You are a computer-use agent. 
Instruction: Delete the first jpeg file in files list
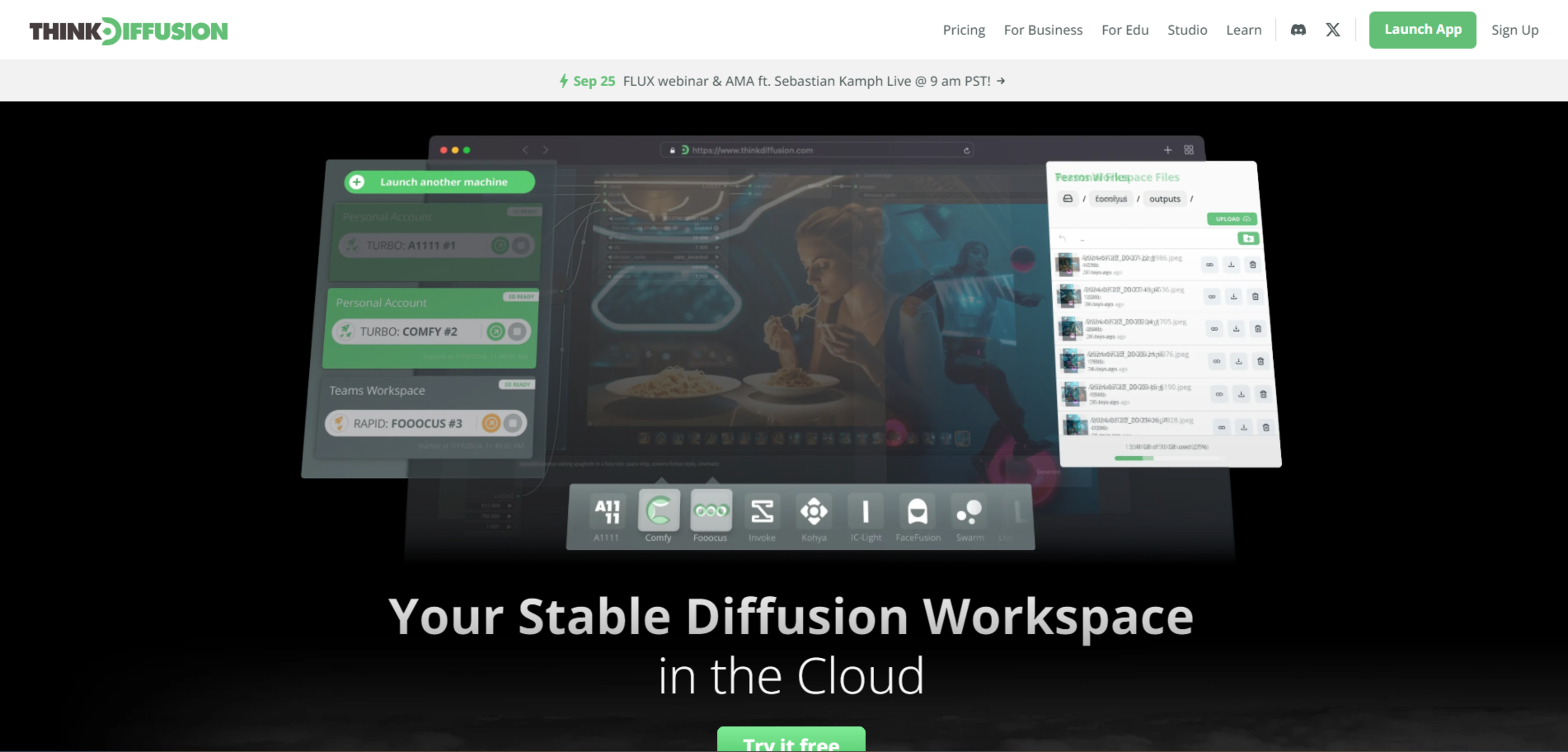pyautogui.click(x=1252, y=264)
